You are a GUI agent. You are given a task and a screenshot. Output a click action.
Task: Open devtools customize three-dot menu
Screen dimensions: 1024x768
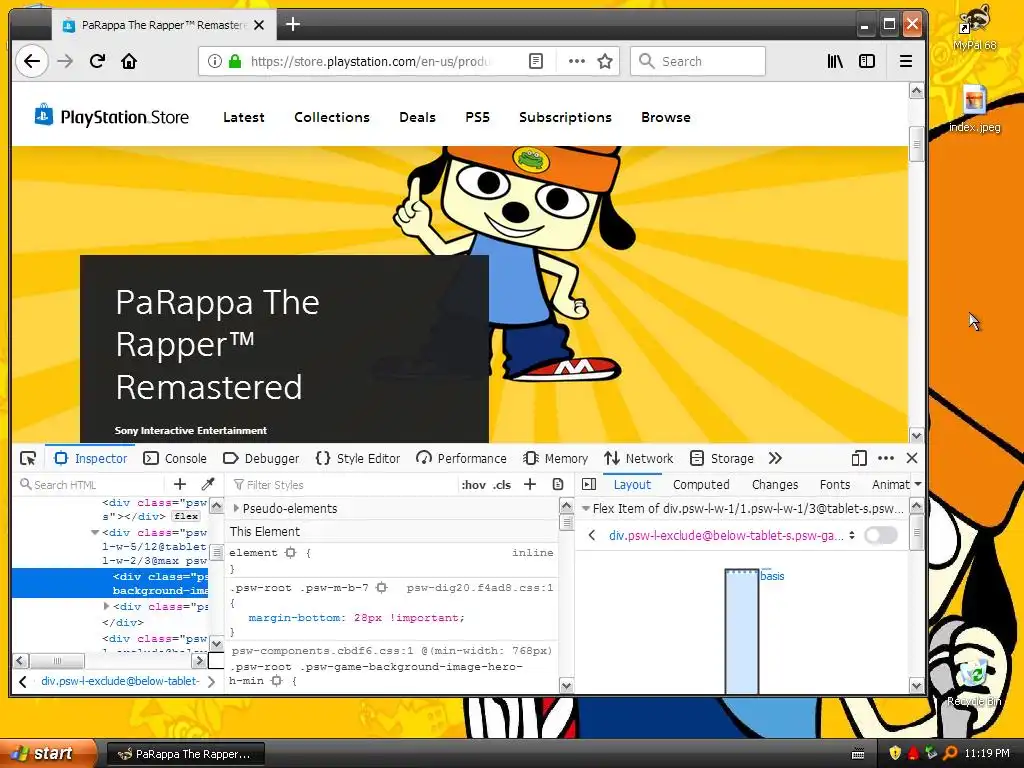click(x=886, y=458)
